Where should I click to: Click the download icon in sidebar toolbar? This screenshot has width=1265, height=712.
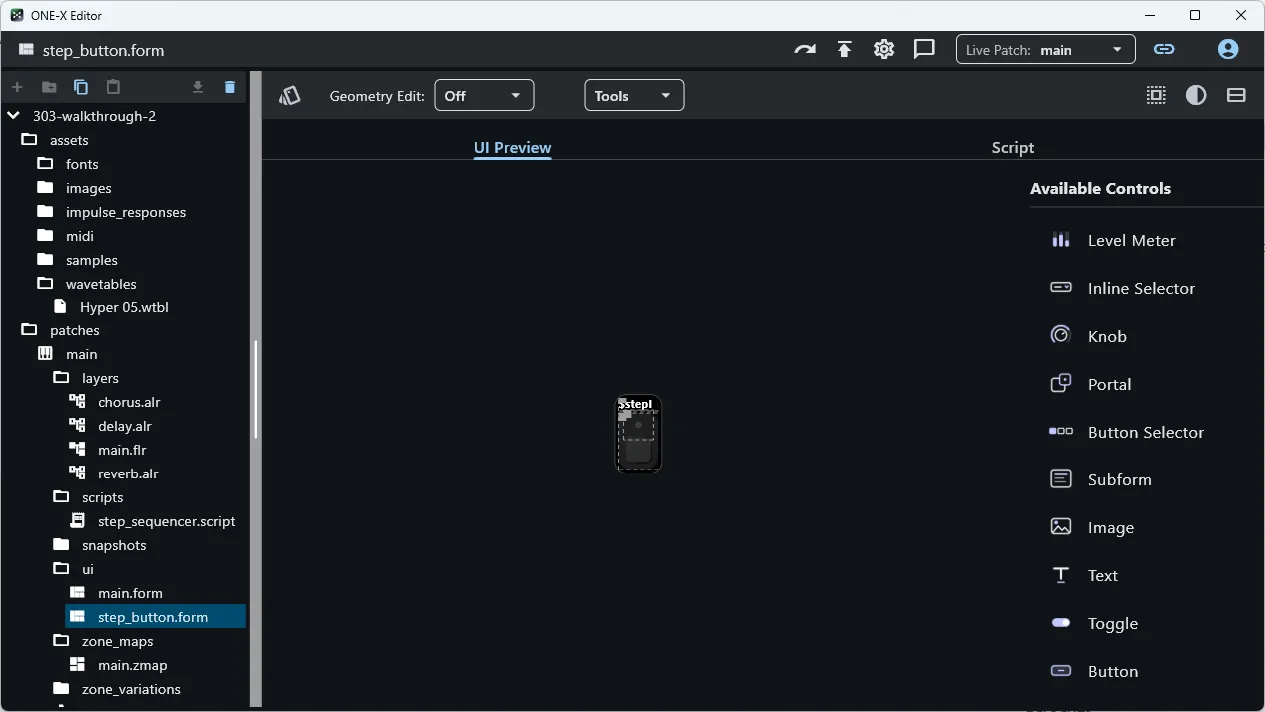pyautogui.click(x=198, y=87)
